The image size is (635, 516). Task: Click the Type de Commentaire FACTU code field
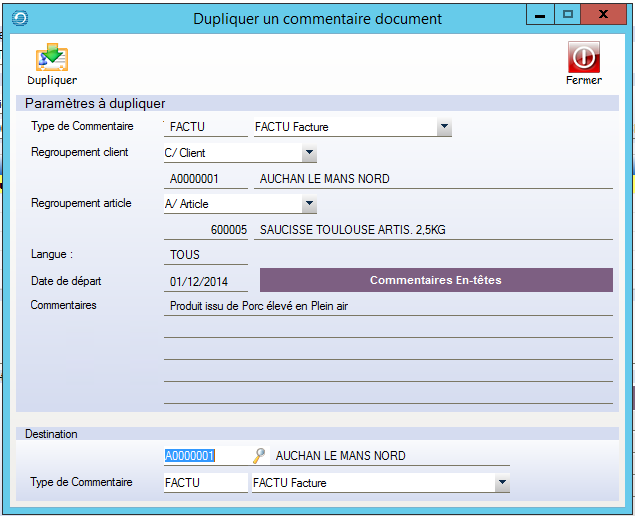click(x=205, y=127)
